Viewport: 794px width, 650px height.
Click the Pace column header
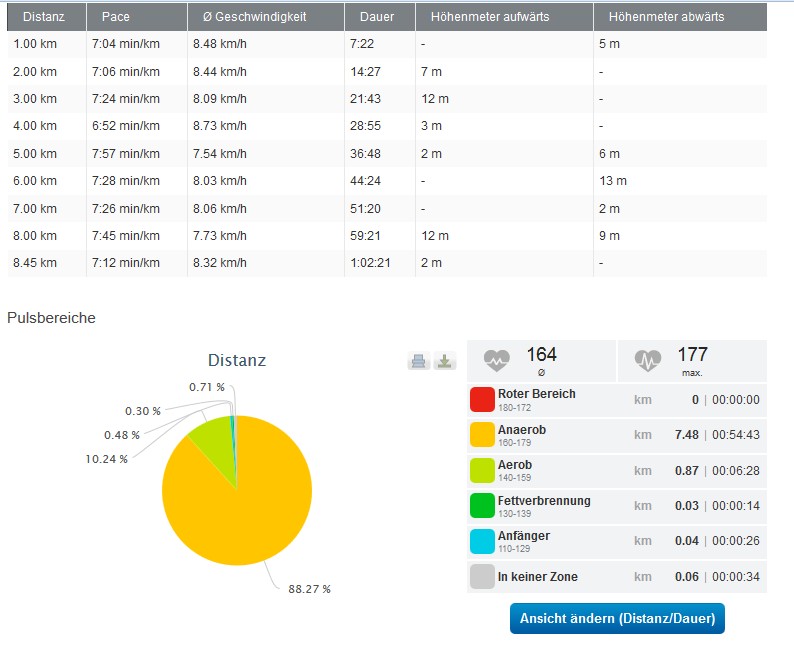(x=116, y=17)
